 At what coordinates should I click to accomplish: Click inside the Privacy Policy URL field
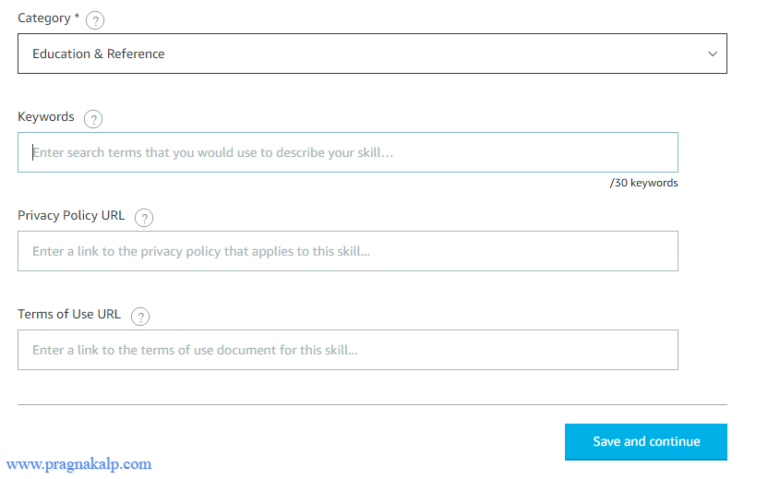coord(347,251)
